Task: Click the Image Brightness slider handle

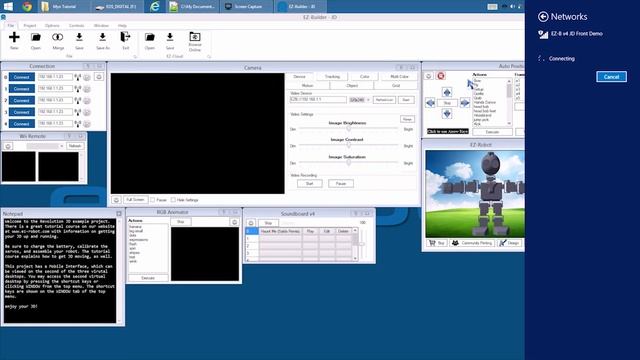Action: pos(349,128)
